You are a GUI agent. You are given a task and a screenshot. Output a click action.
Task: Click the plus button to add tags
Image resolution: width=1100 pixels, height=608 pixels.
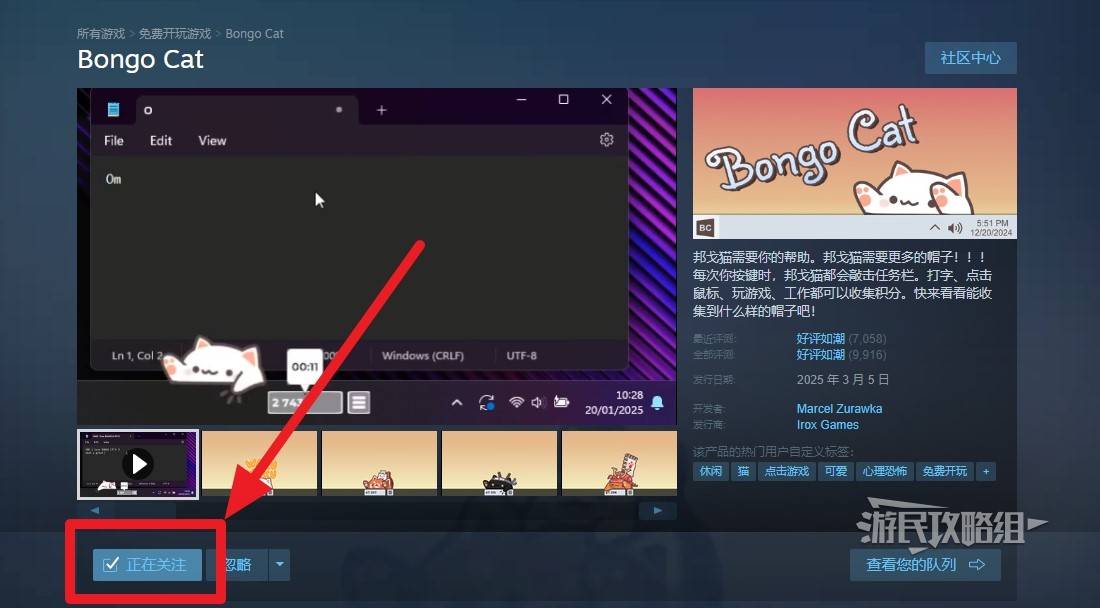coord(986,471)
